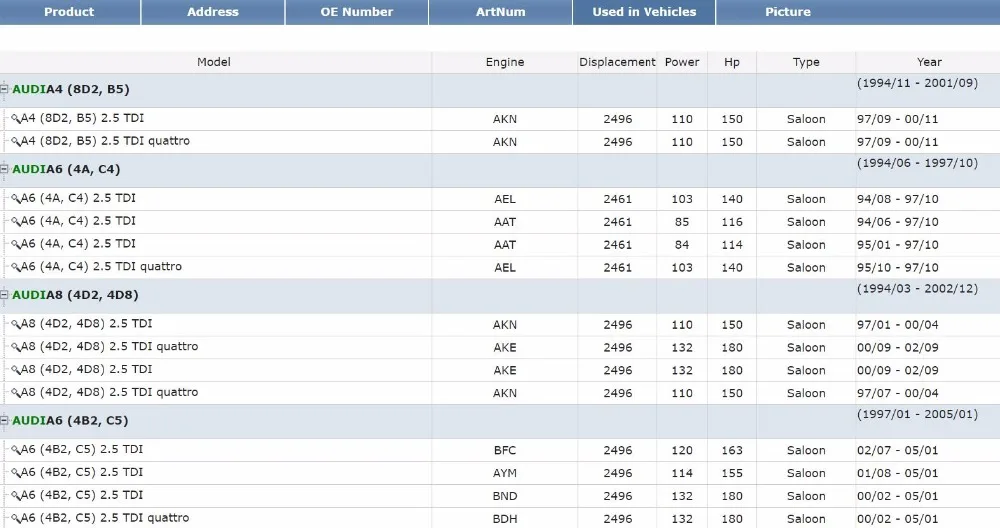Click the Type column header

pyautogui.click(x=806, y=62)
